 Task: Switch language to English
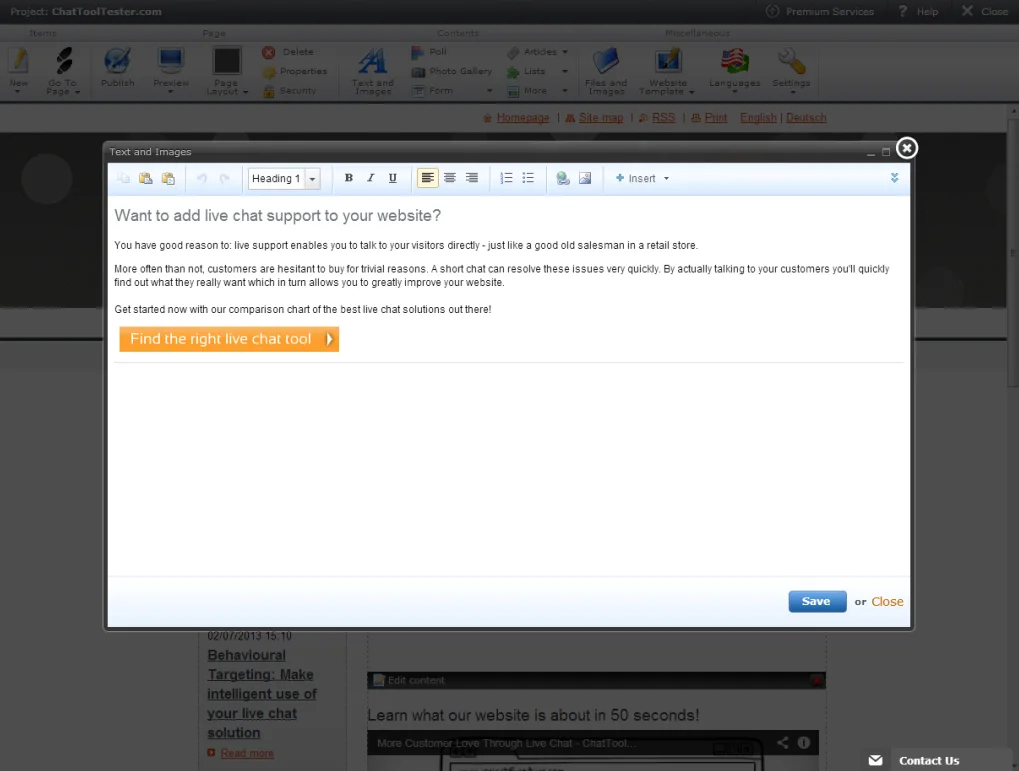[758, 118]
